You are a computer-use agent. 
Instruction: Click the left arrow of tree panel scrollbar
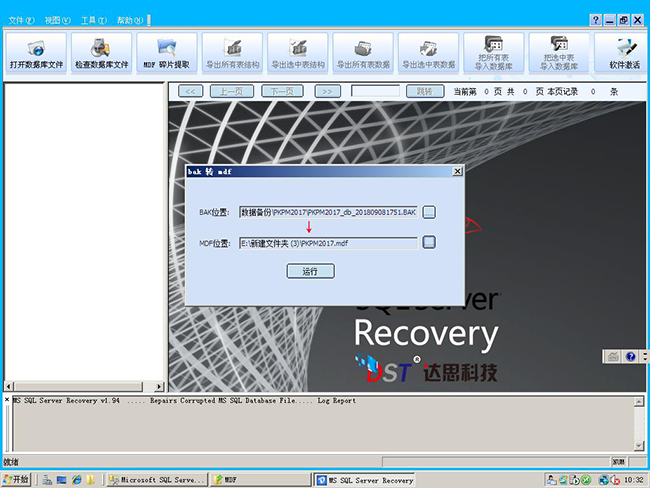[9, 386]
